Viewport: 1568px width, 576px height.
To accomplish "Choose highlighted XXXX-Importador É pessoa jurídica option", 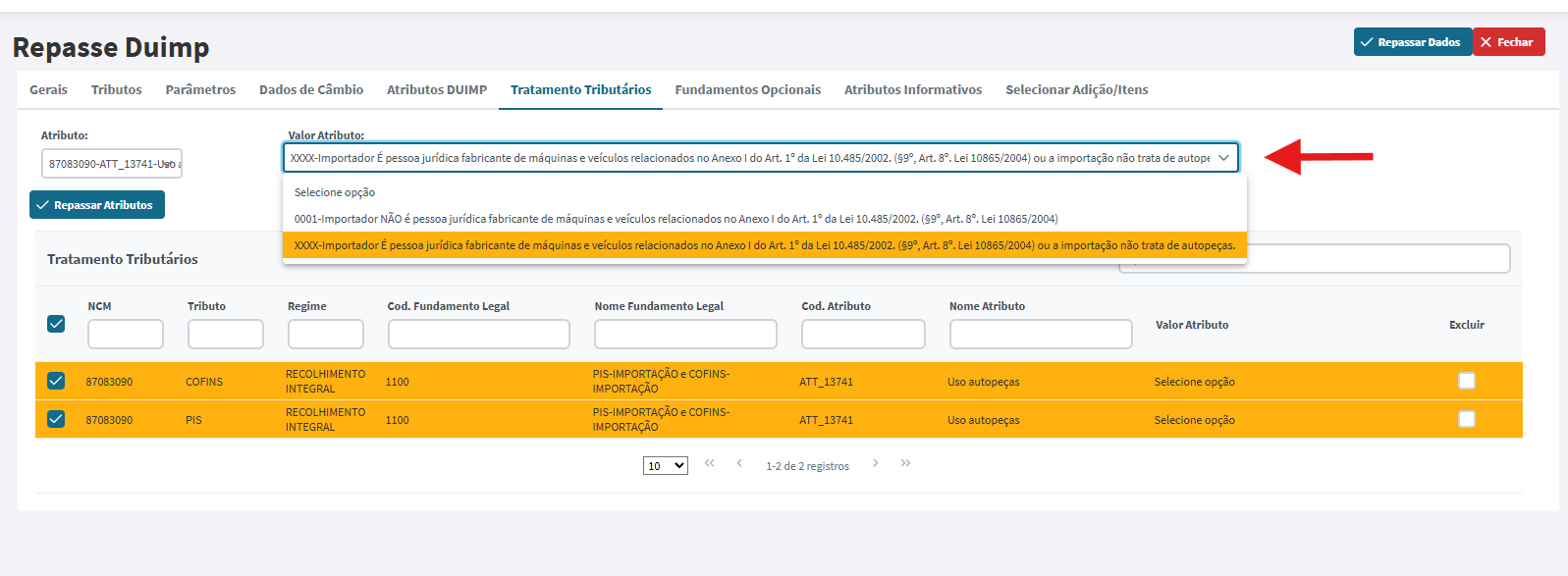I will (x=765, y=245).
